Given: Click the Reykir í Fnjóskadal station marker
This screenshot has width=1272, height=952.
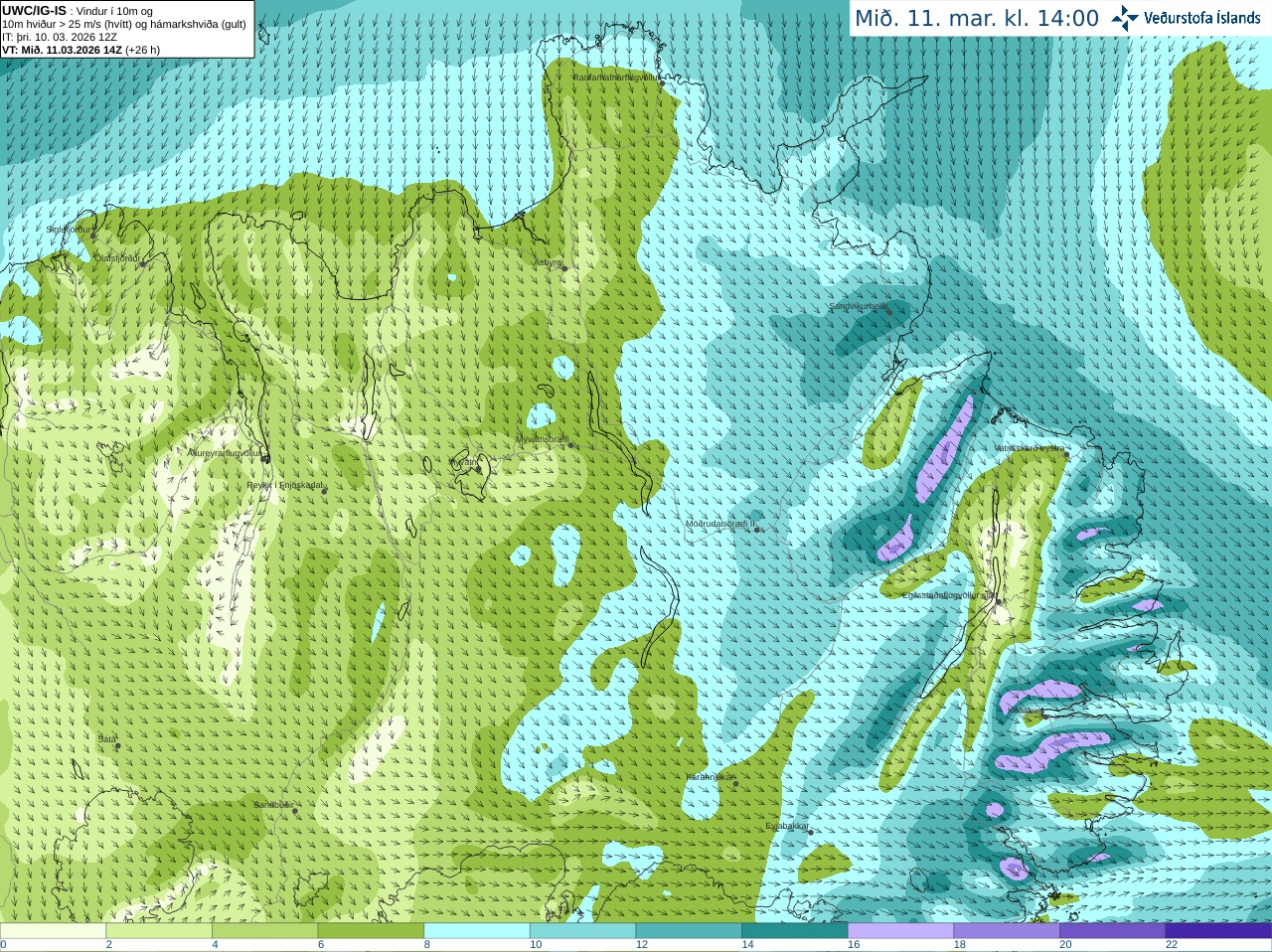Looking at the screenshot, I should pos(323,491).
